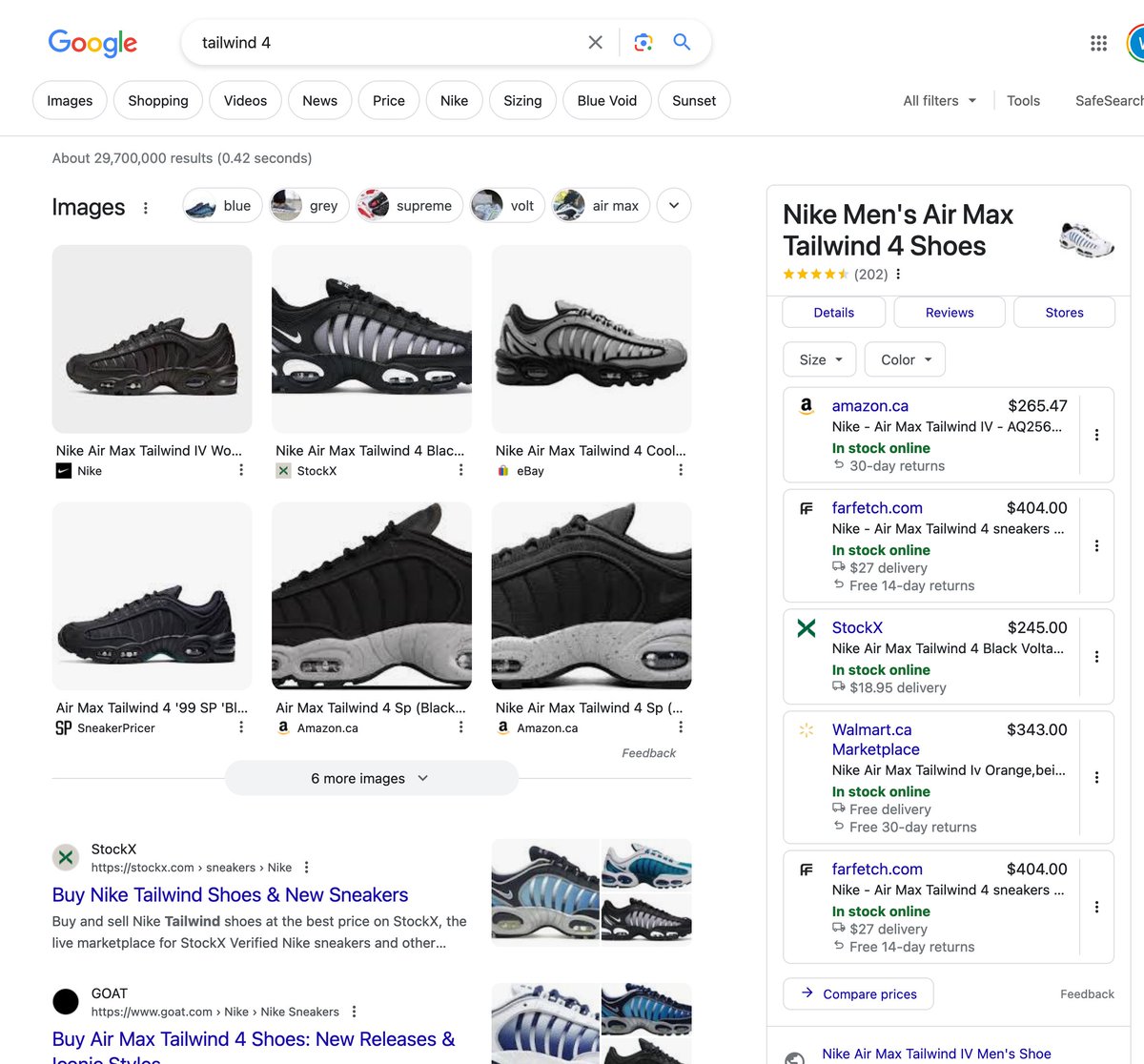
Task: Open the Nike Air Max Tailwind IV Wo... image thumbnail
Action: click(x=152, y=339)
